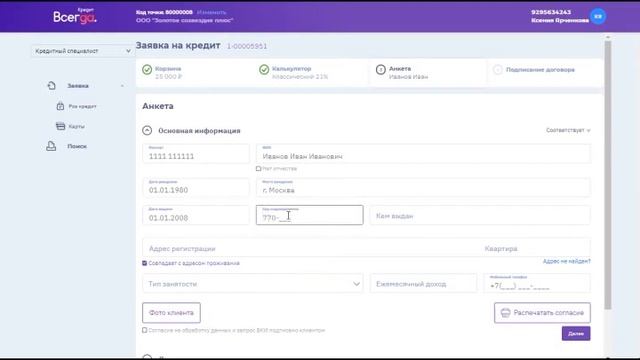Click the Фото клиента button

tap(171, 313)
